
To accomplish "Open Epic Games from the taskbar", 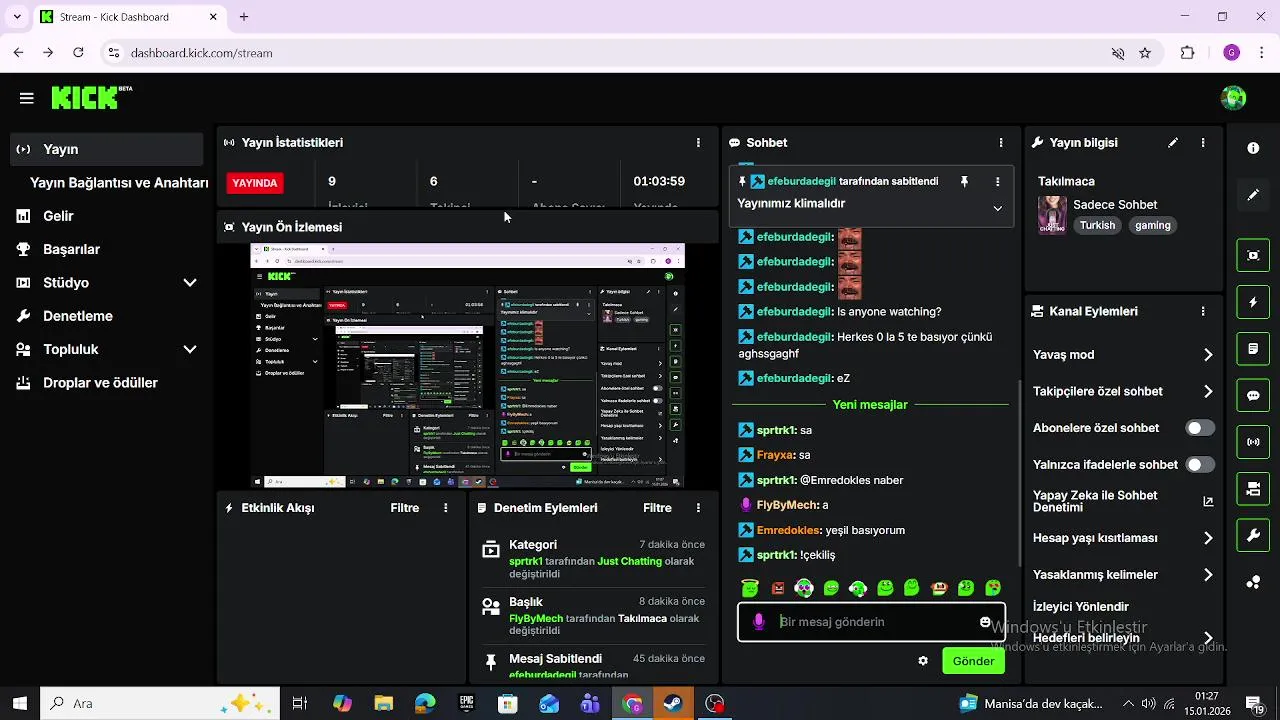I will tap(466, 704).
